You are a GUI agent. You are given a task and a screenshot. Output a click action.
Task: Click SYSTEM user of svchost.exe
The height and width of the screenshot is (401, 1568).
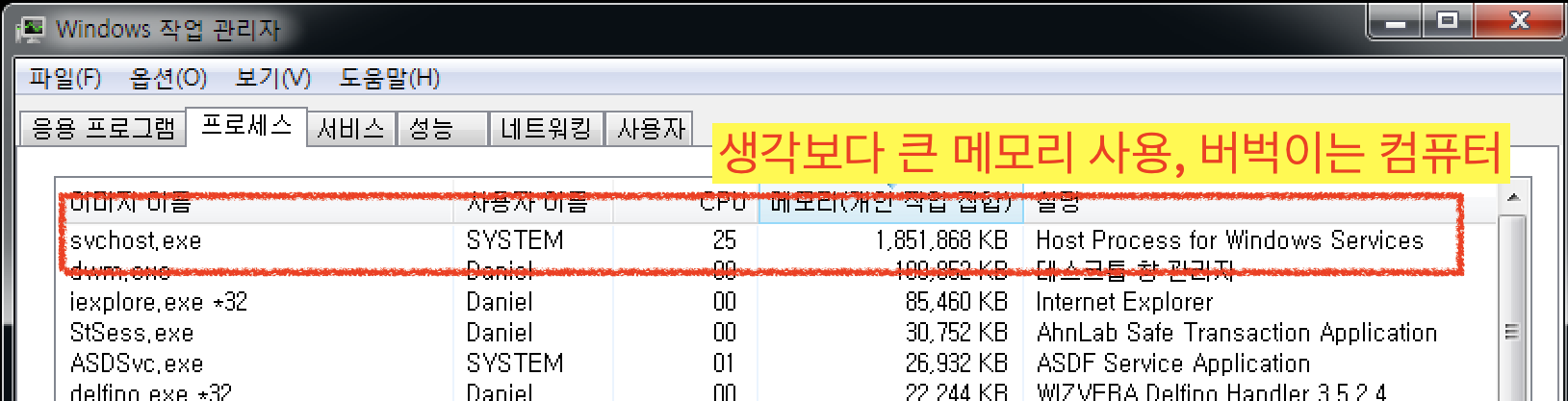(515, 240)
